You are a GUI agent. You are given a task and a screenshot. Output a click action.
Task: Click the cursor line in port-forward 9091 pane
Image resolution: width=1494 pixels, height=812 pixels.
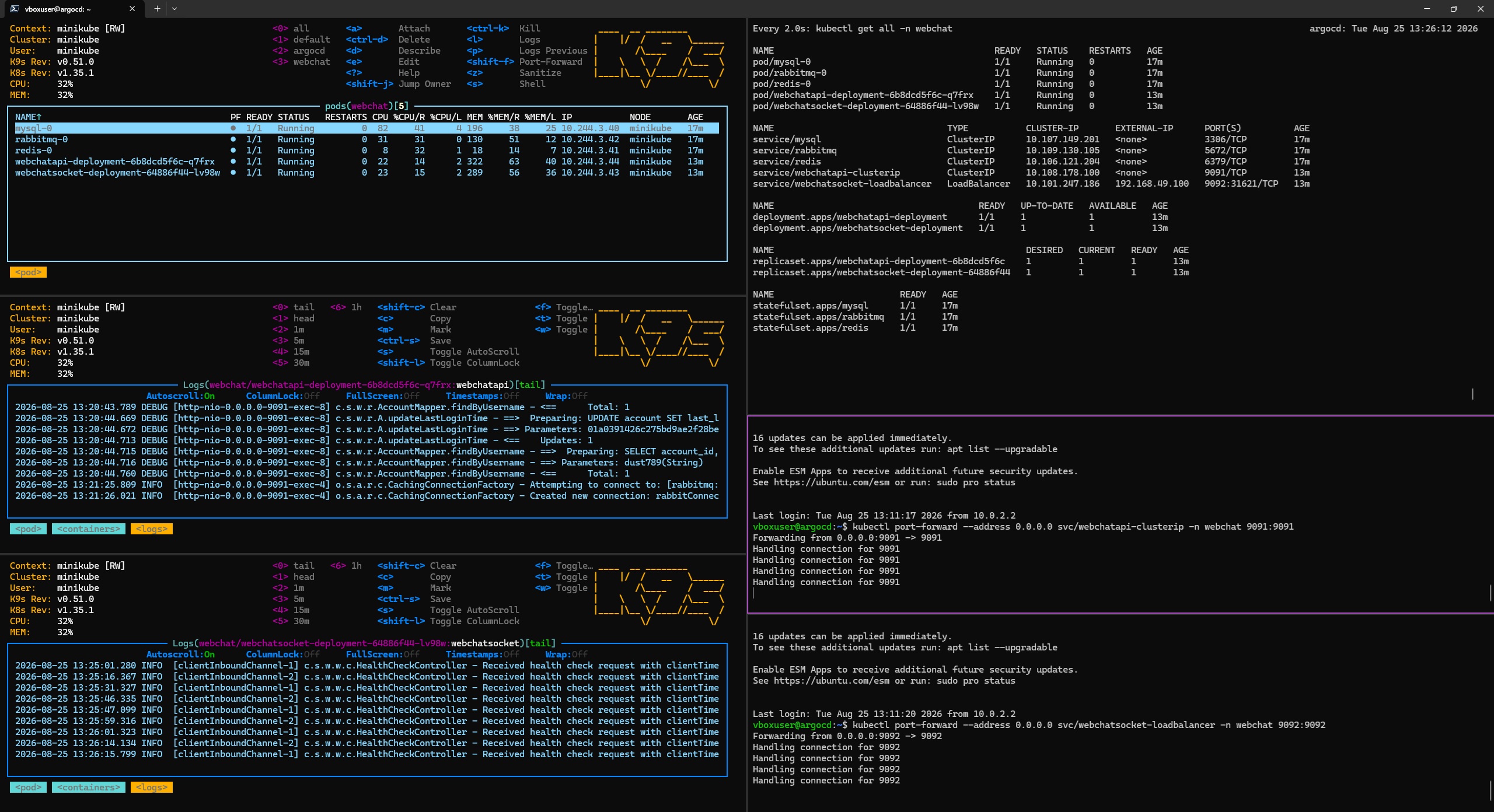point(754,593)
